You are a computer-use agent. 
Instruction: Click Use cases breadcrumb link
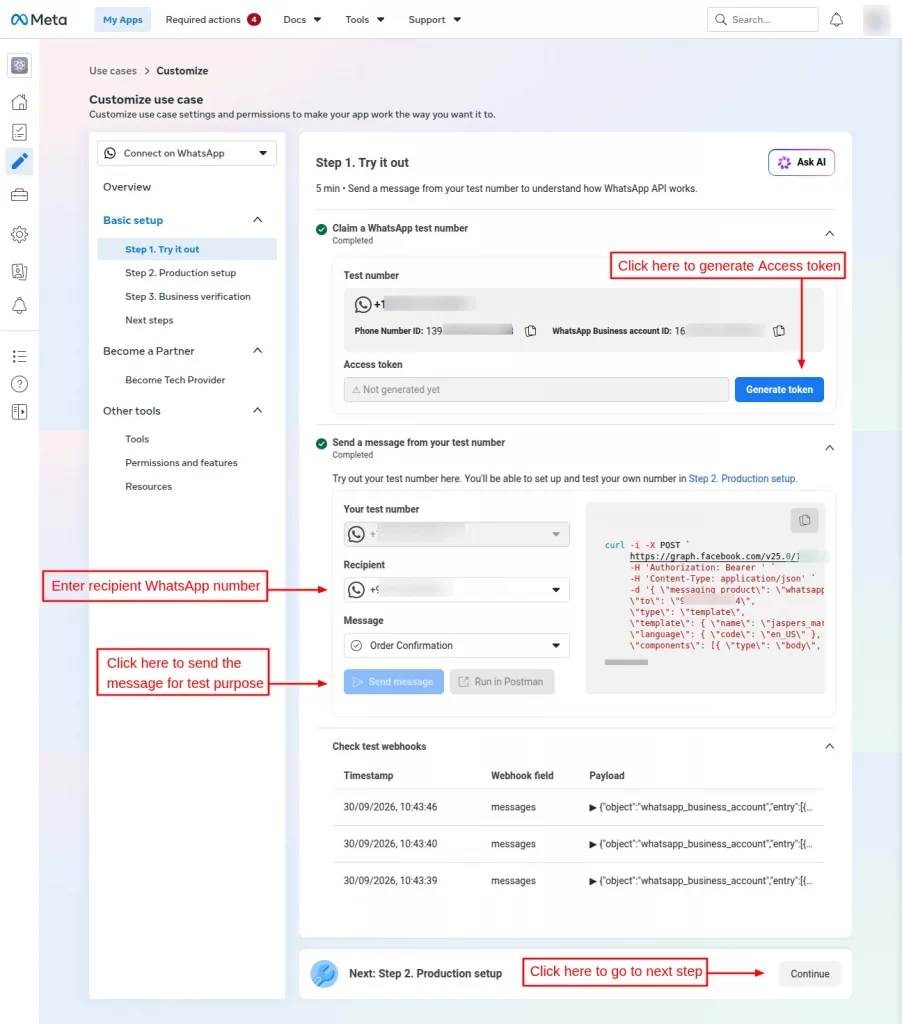(113, 71)
